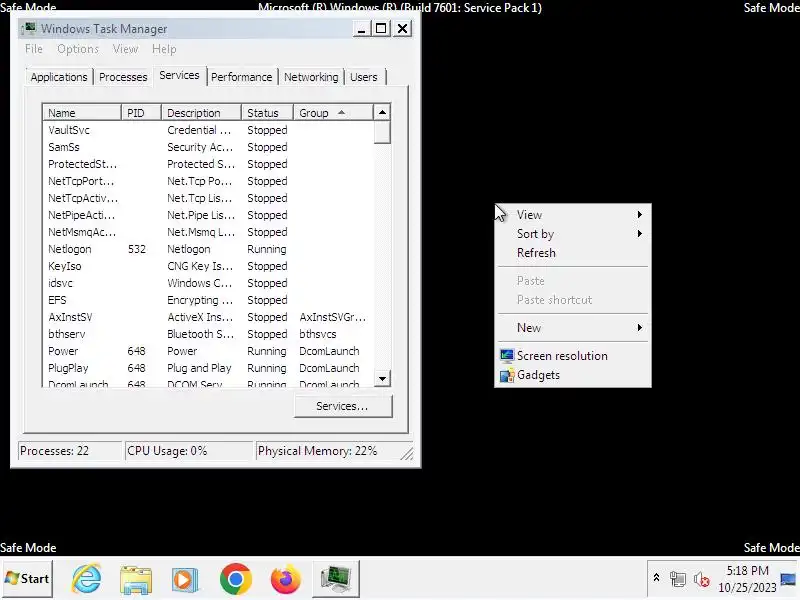The height and width of the screenshot is (600, 800).
Task: Select the AxInstSV service row
Action: 208,317
